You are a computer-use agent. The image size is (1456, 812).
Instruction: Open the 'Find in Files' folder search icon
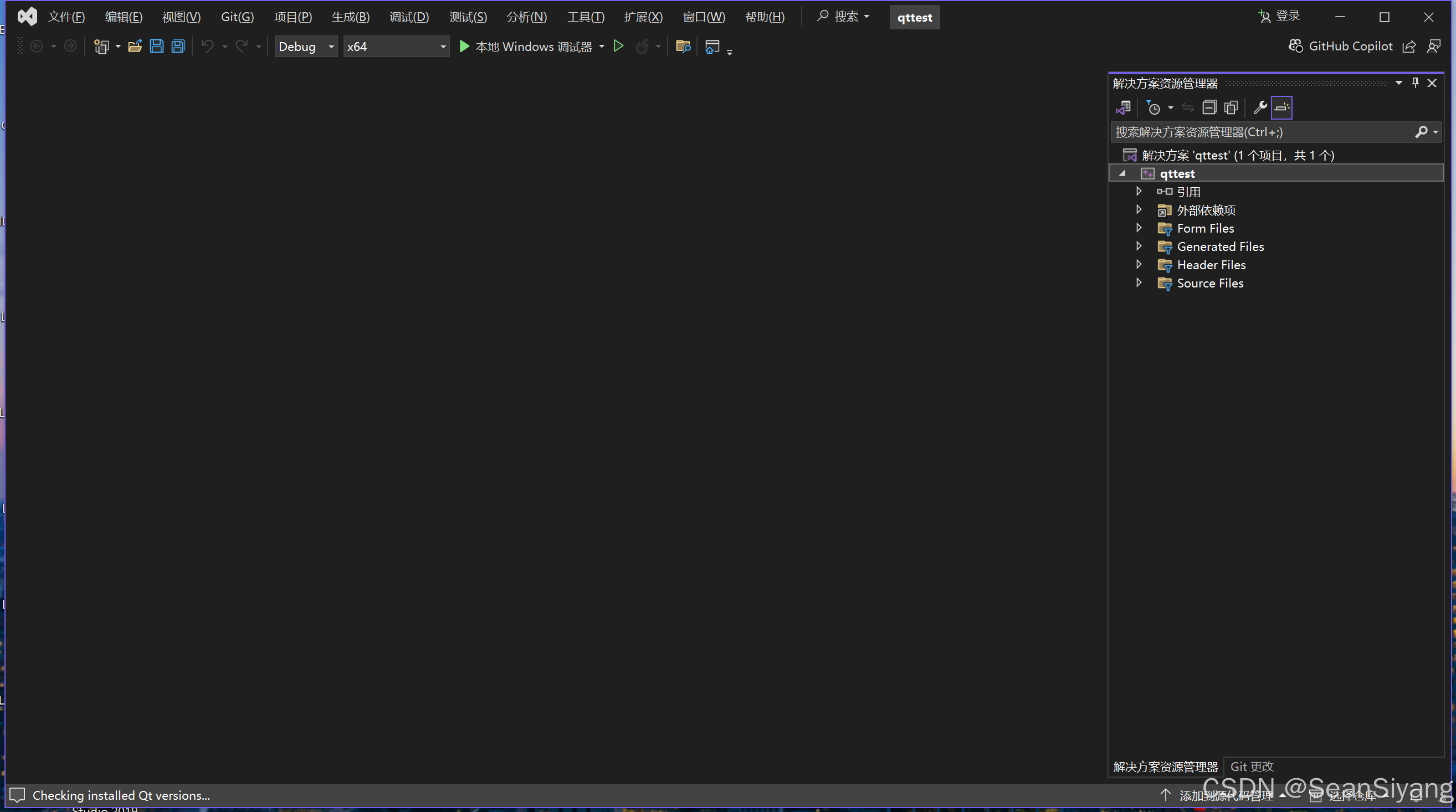[x=683, y=47]
